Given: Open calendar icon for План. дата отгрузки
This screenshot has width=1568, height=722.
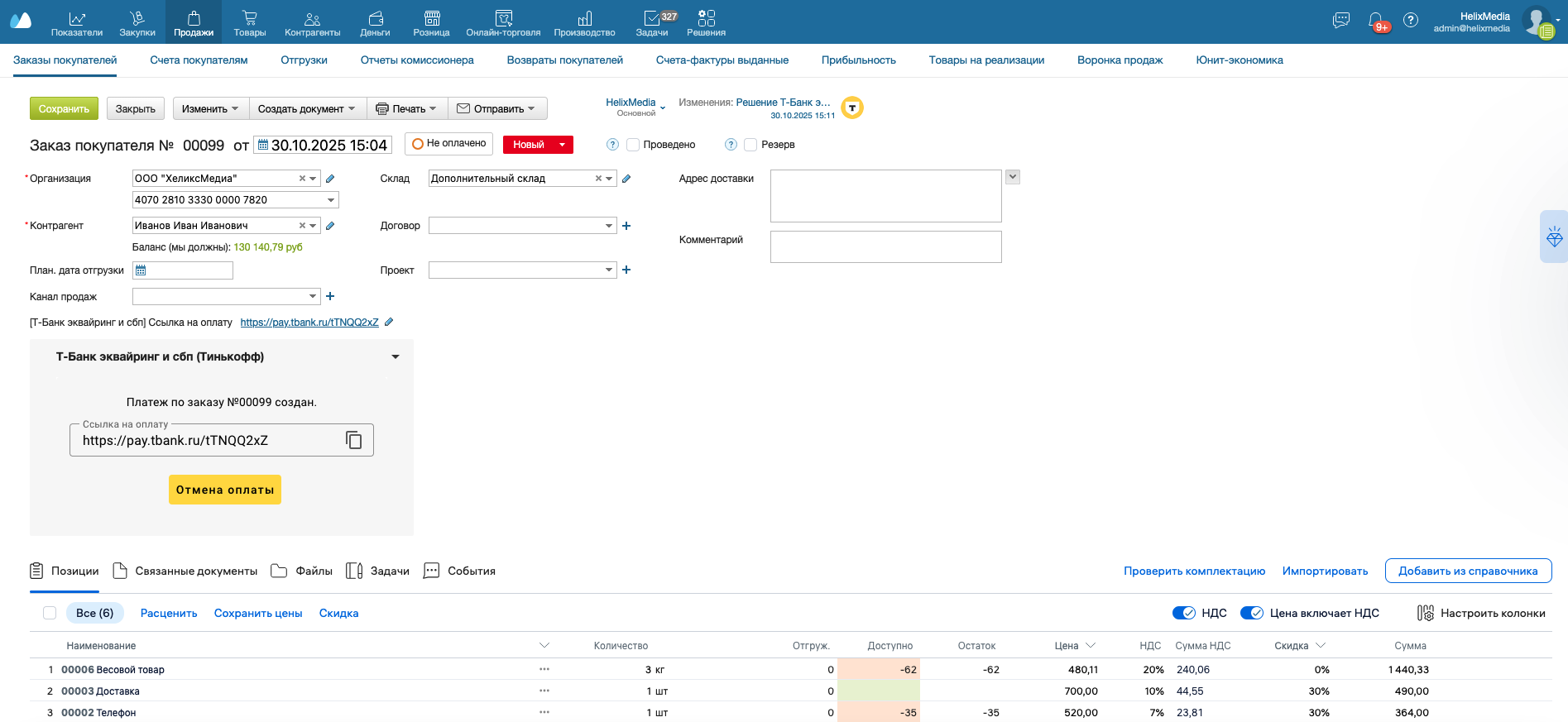Looking at the screenshot, I should pos(141,270).
